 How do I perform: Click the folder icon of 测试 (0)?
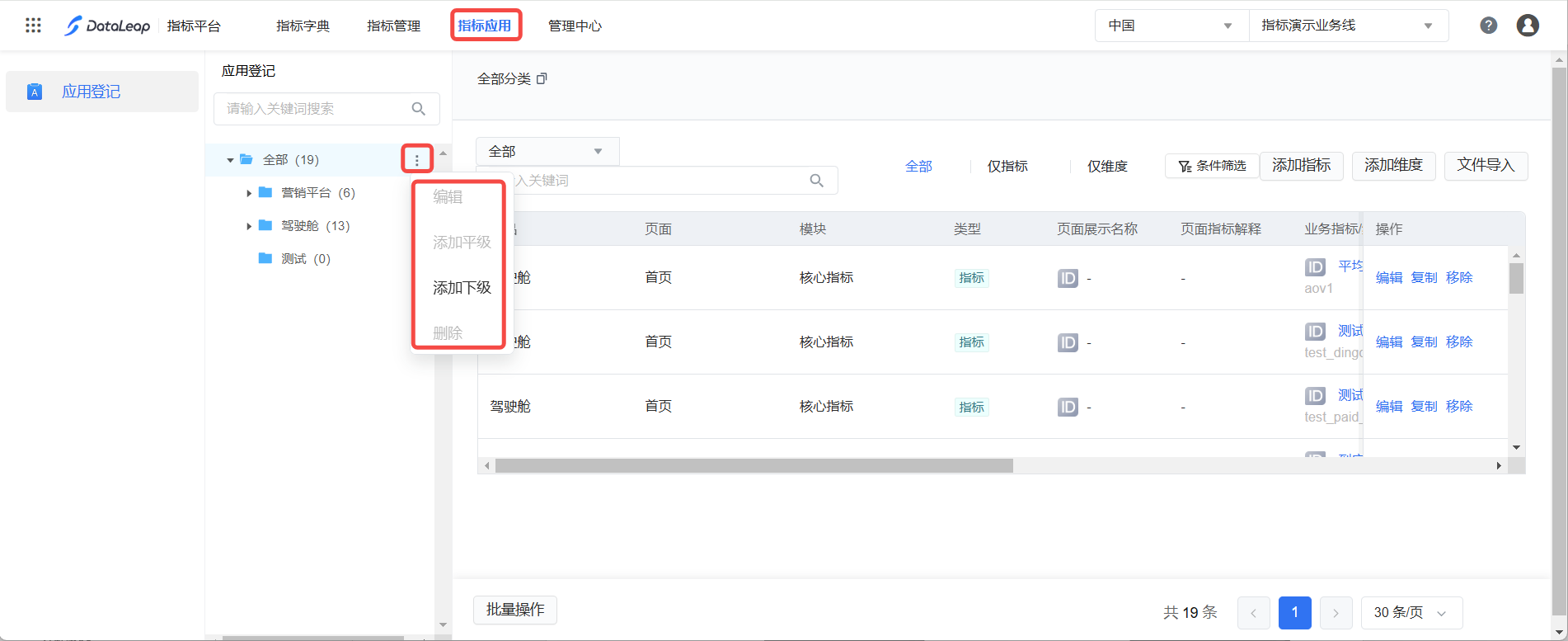(265, 258)
